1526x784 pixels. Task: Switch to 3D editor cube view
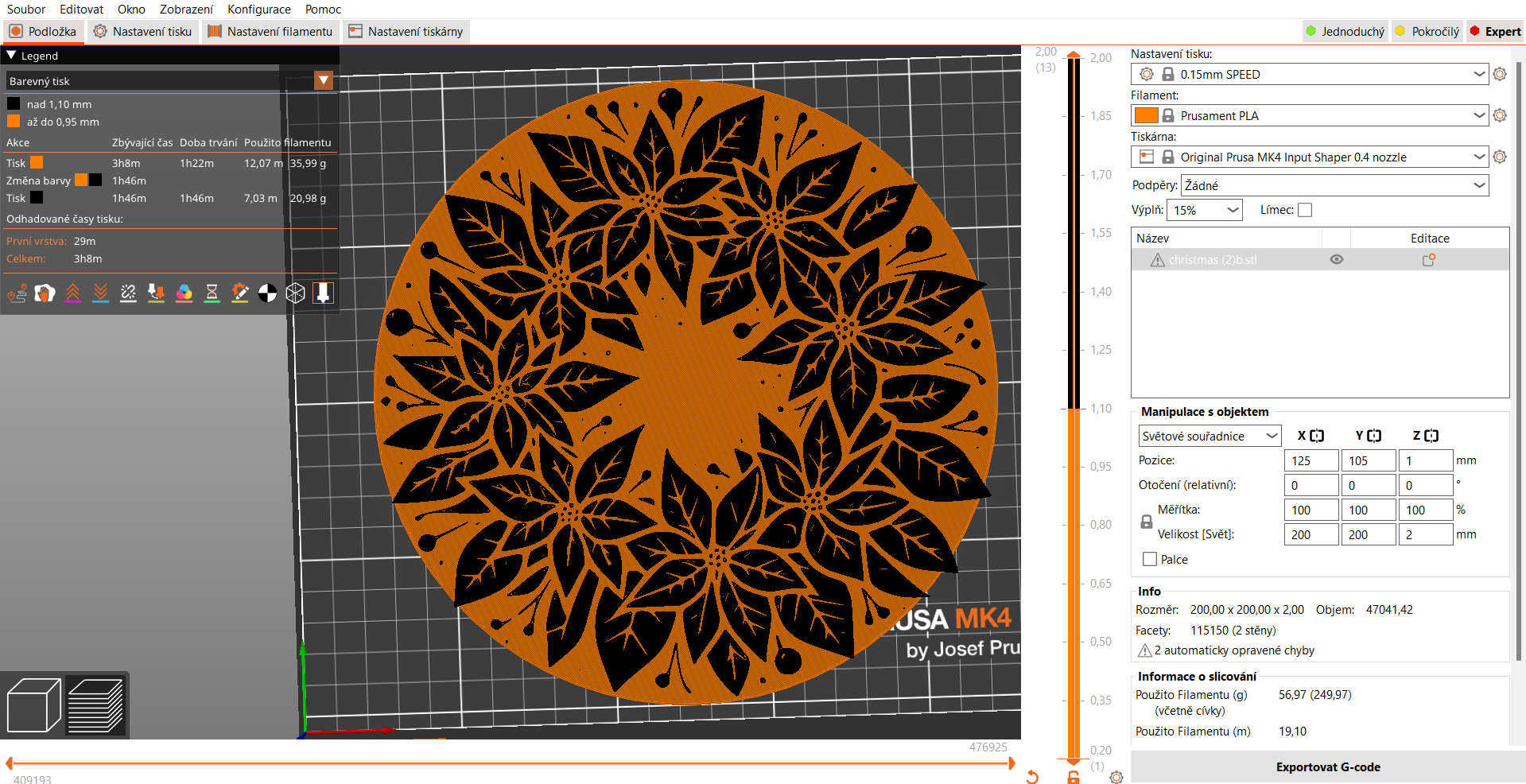[33, 705]
